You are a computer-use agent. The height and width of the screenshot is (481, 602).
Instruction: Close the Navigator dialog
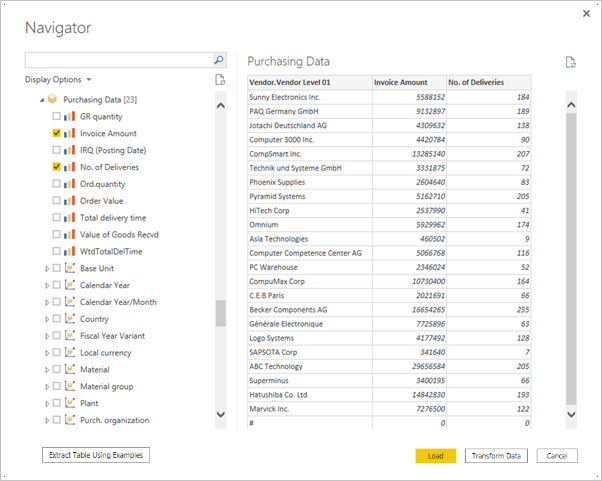coord(586,14)
